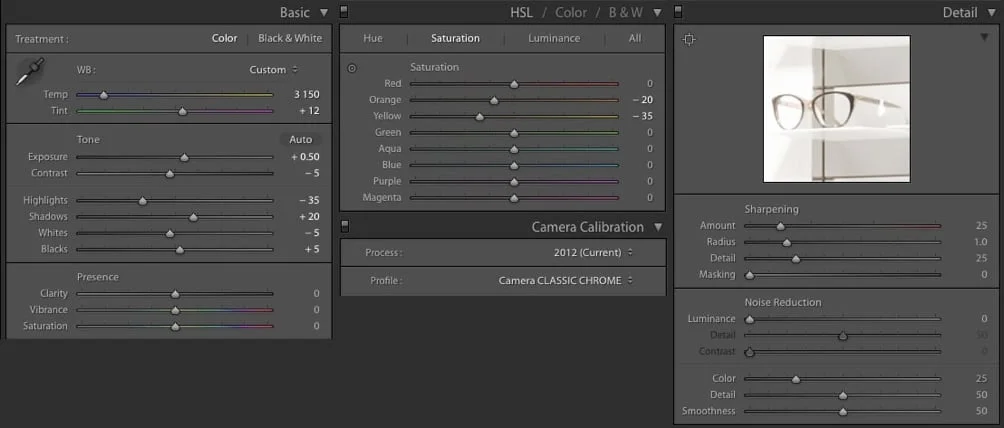Click the Sharpening Amount slider handle
The width and height of the screenshot is (1004, 428).
point(780,226)
